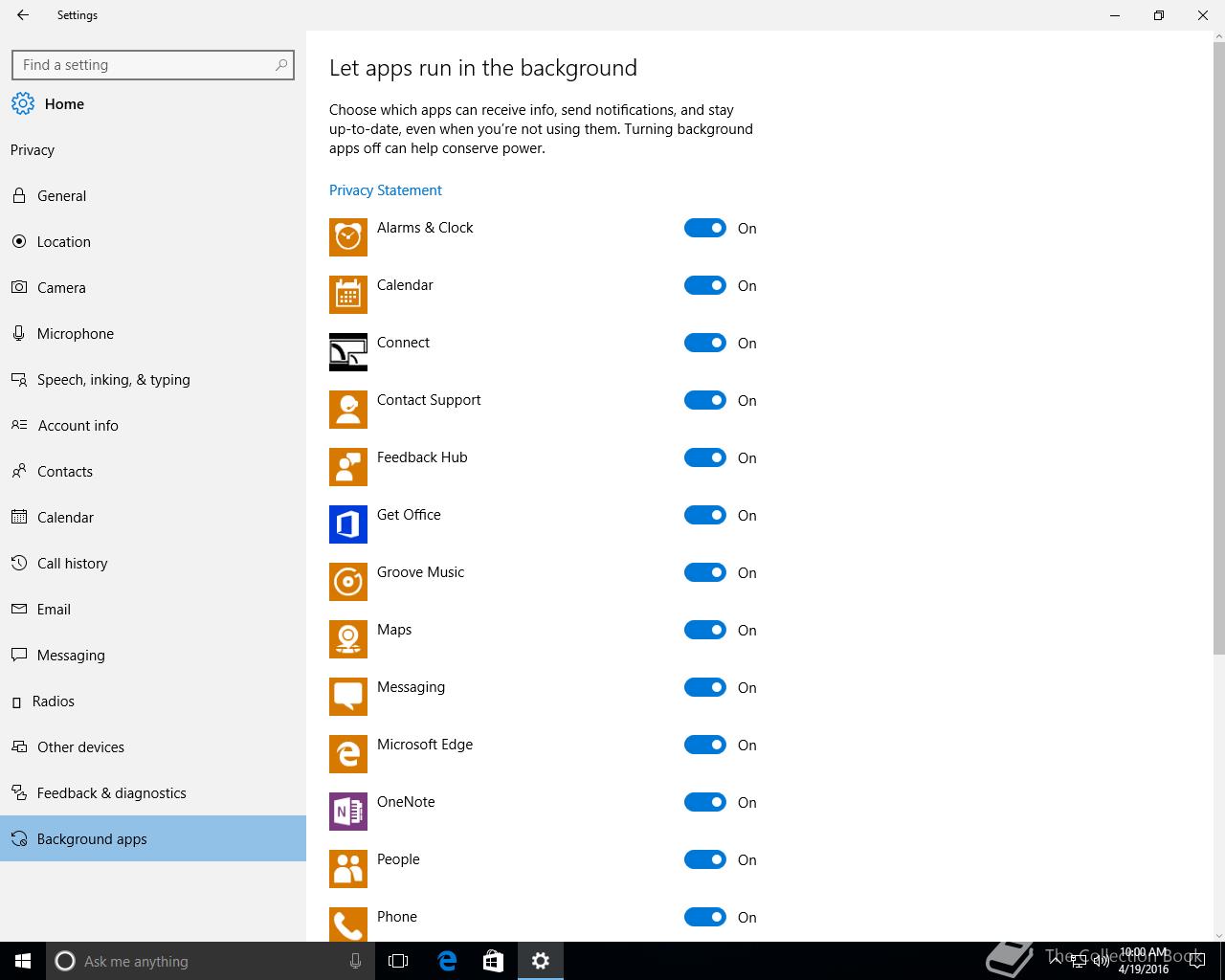Viewport: 1225px width, 980px height.
Task: Launch Microsoft Edge from the taskbar
Action: point(447,961)
